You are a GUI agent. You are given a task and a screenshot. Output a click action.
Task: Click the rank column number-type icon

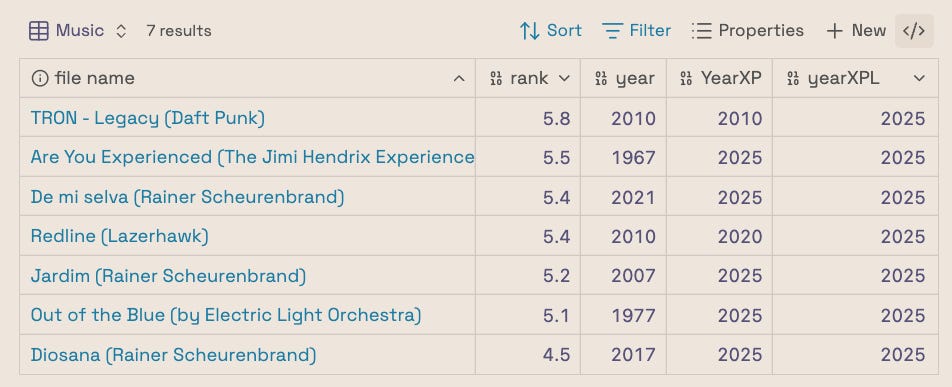[496, 78]
